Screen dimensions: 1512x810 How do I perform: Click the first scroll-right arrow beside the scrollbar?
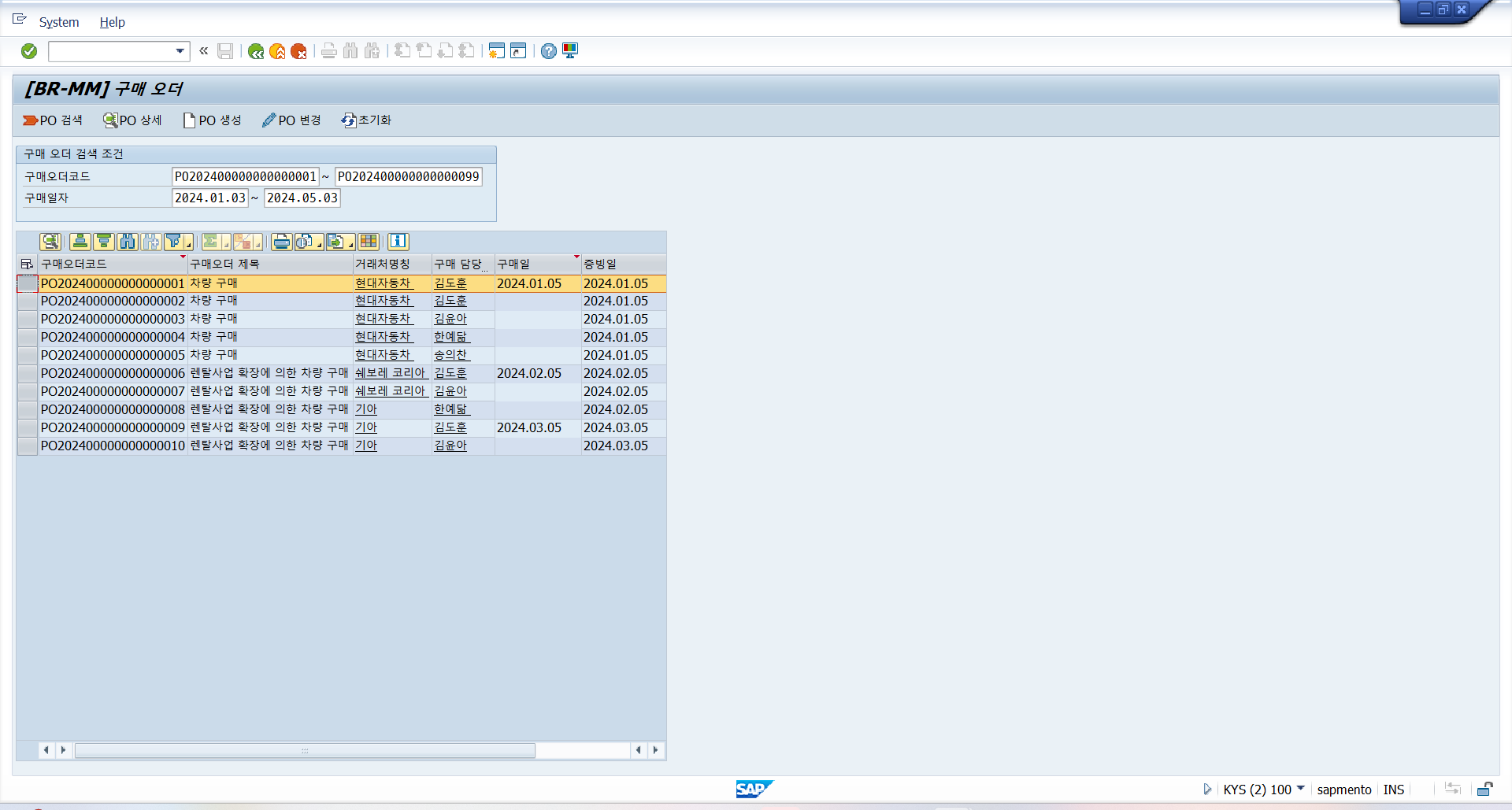63,750
